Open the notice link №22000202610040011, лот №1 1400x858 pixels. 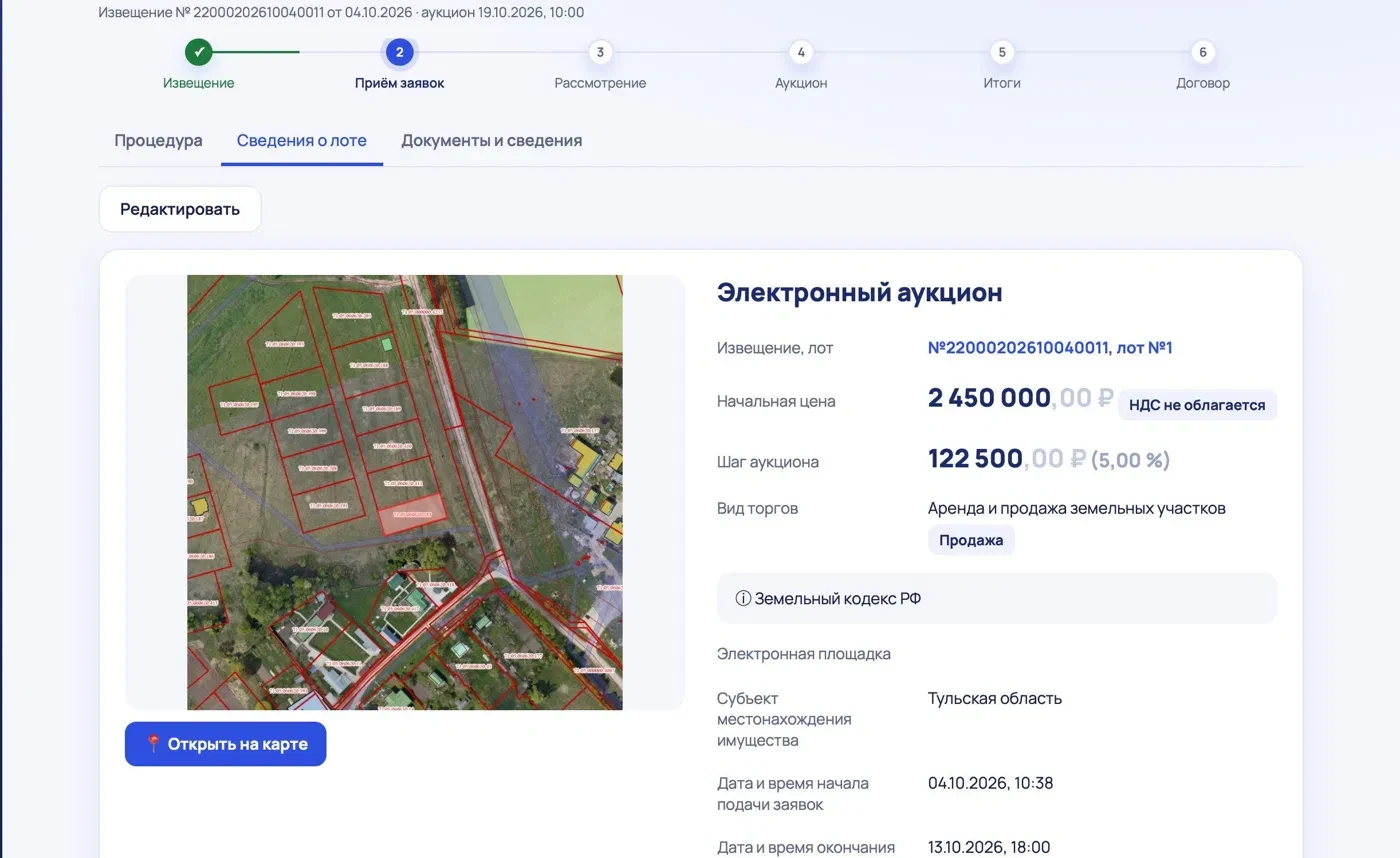click(x=1050, y=348)
